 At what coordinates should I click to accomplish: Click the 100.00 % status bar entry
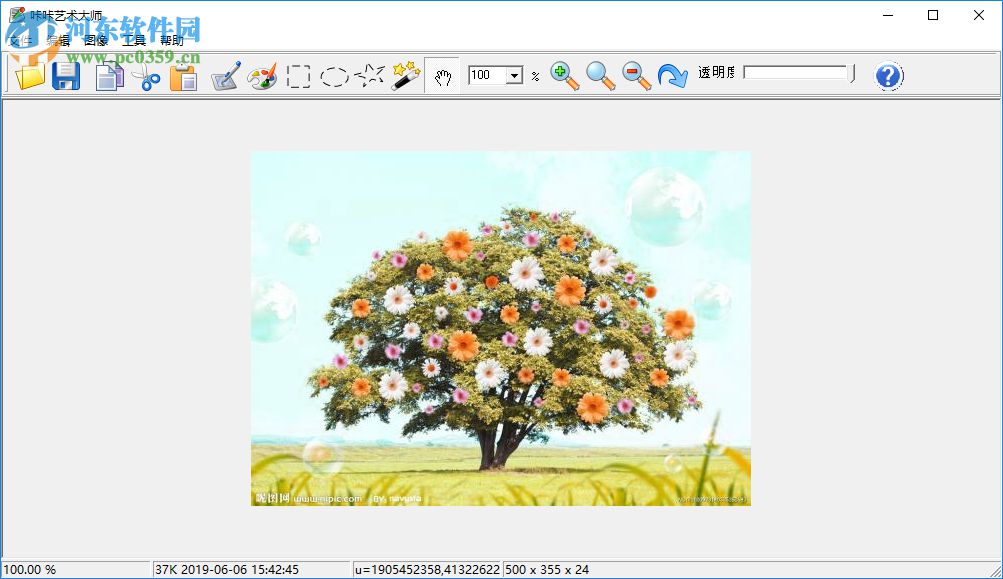[x=29, y=569]
